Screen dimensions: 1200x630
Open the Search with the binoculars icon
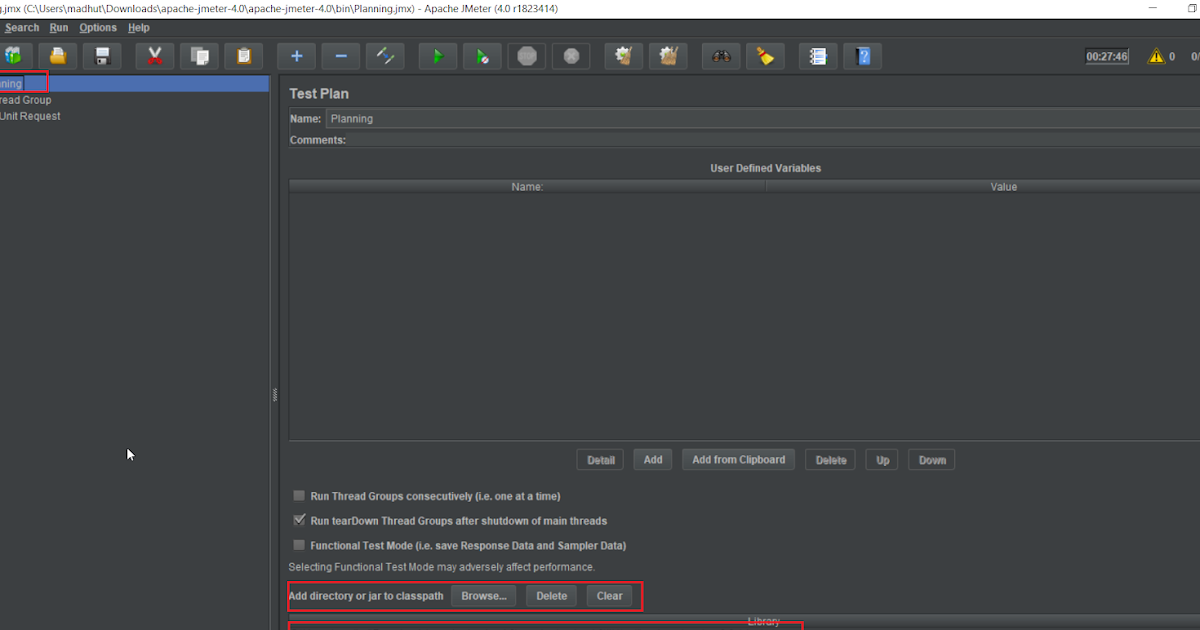point(721,56)
